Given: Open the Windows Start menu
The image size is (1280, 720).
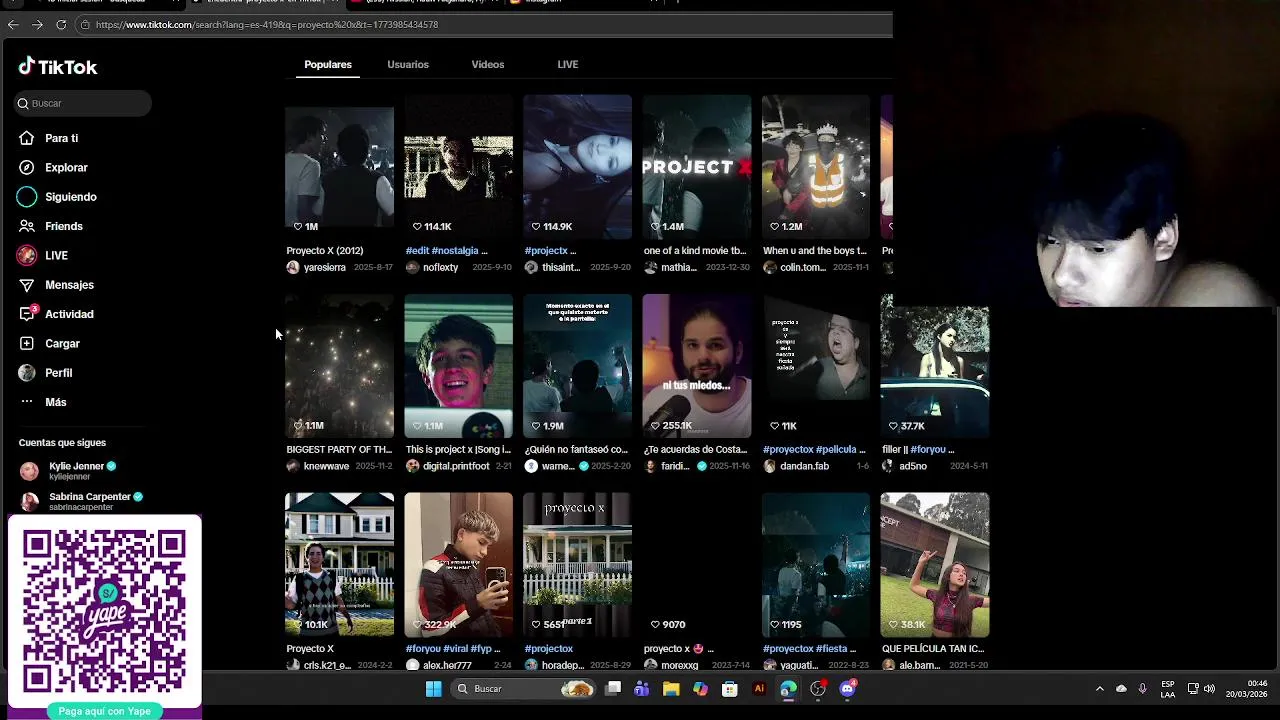Looking at the screenshot, I should pyautogui.click(x=433, y=689).
